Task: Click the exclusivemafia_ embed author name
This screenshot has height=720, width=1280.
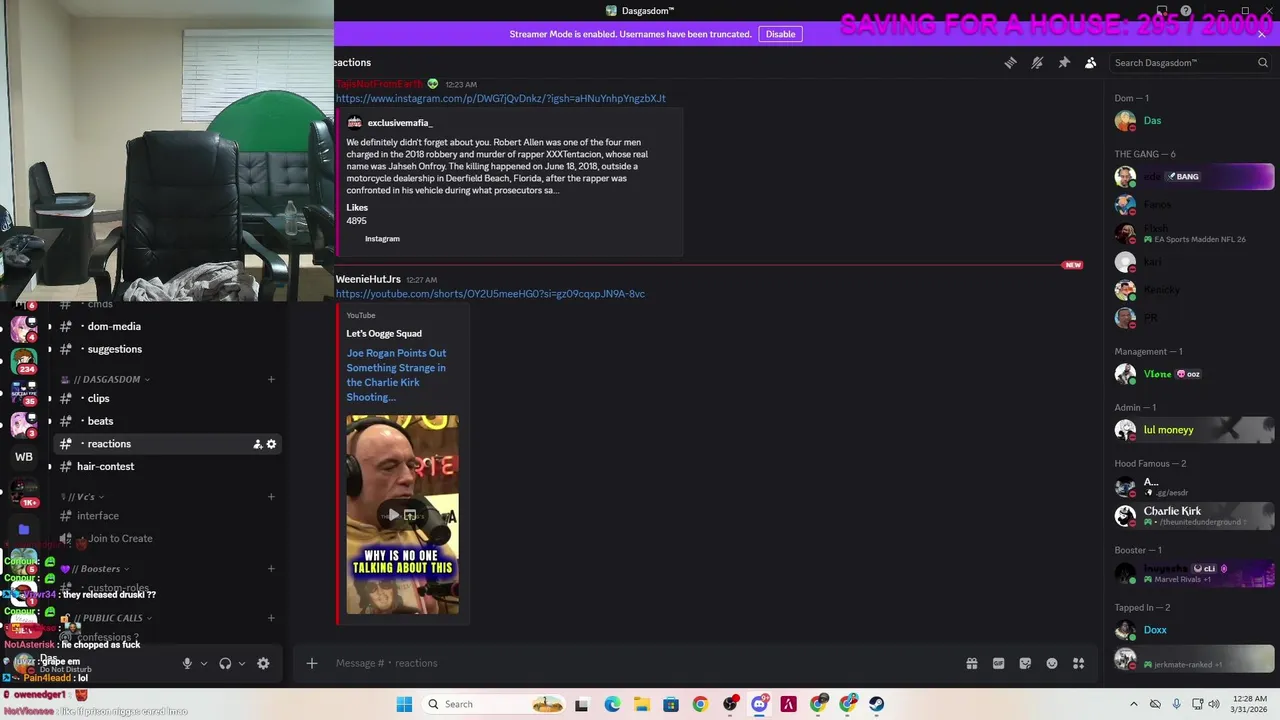Action: (400, 123)
